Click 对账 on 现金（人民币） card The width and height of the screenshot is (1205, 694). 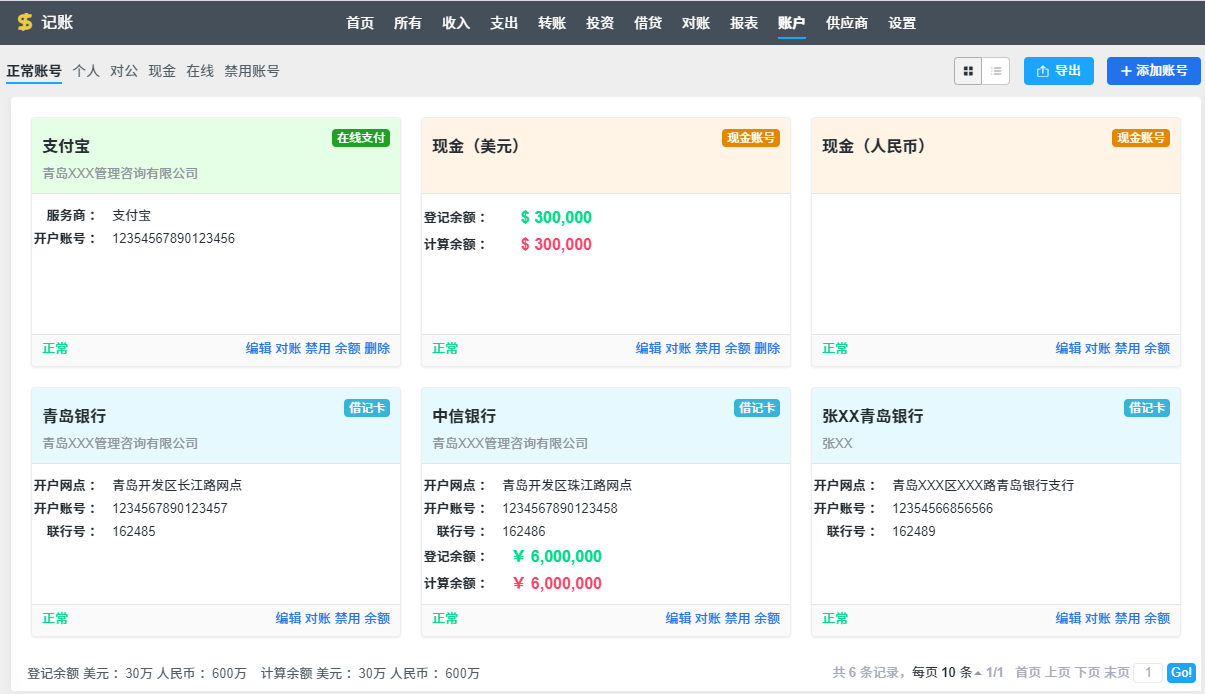point(1098,349)
